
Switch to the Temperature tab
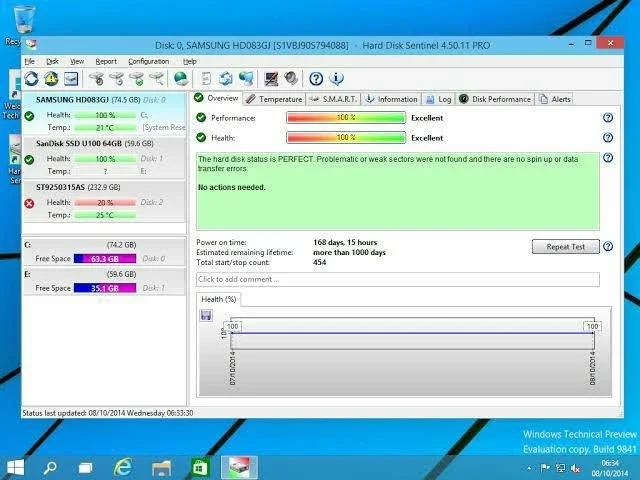tap(274, 99)
